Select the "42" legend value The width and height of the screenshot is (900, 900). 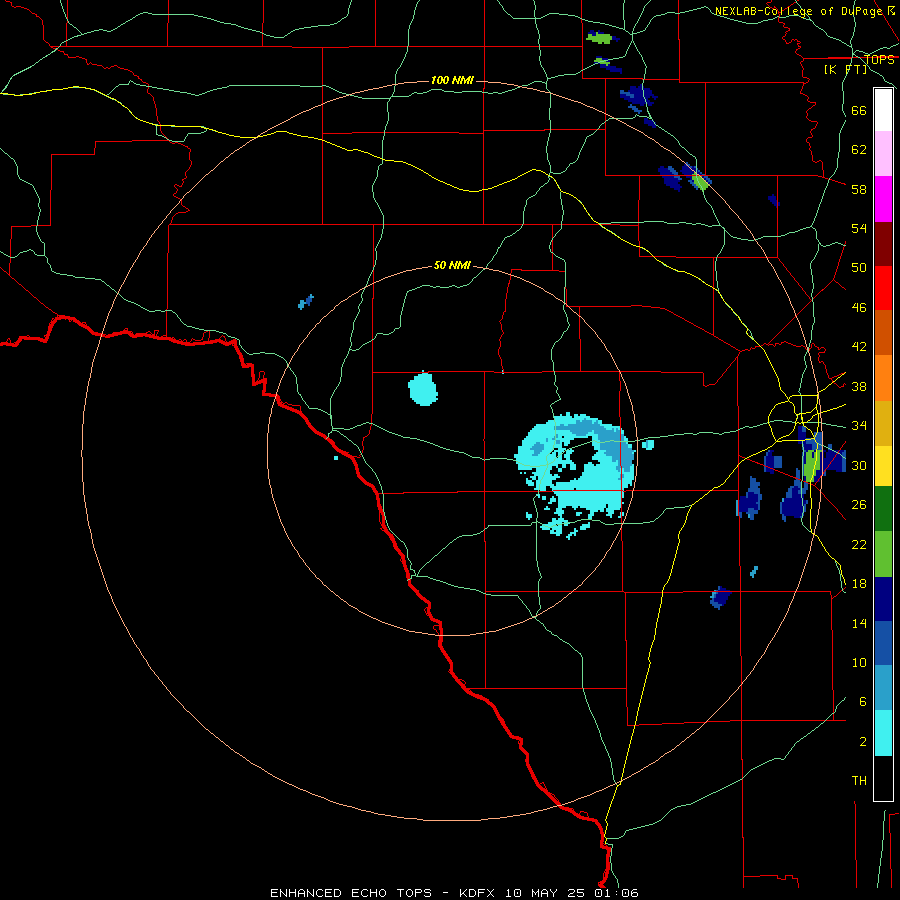click(859, 347)
